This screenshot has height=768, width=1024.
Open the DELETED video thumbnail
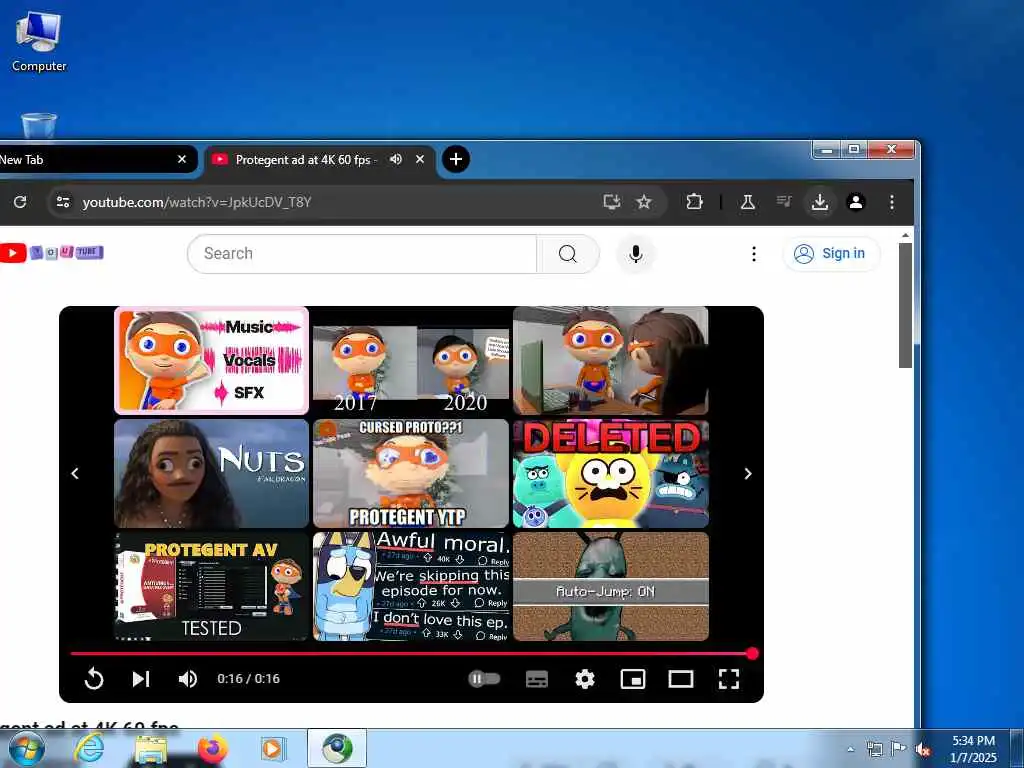611,473
